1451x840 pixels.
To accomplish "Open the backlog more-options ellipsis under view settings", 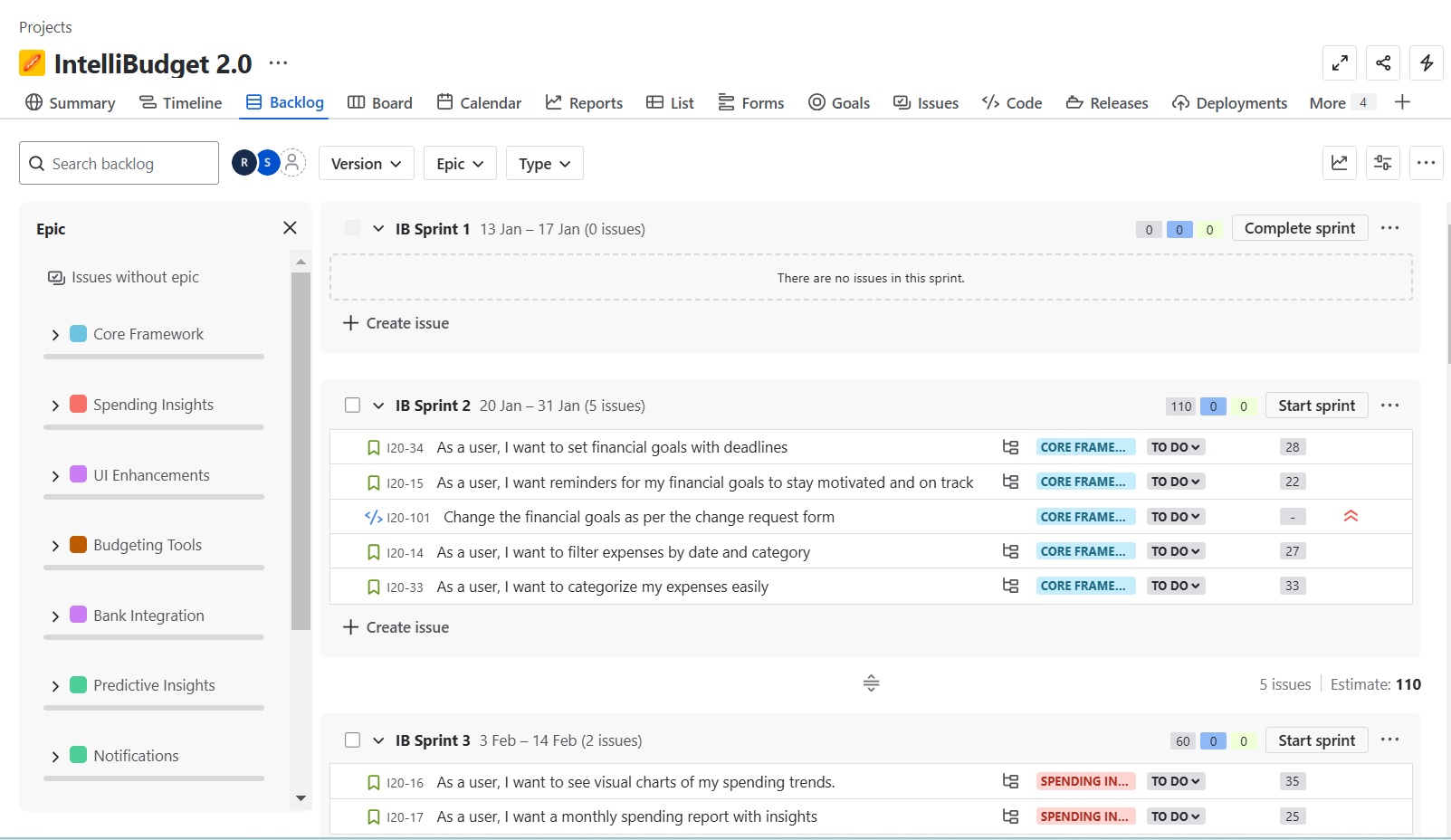I will pyautogui.click(x=1427, y=163).
